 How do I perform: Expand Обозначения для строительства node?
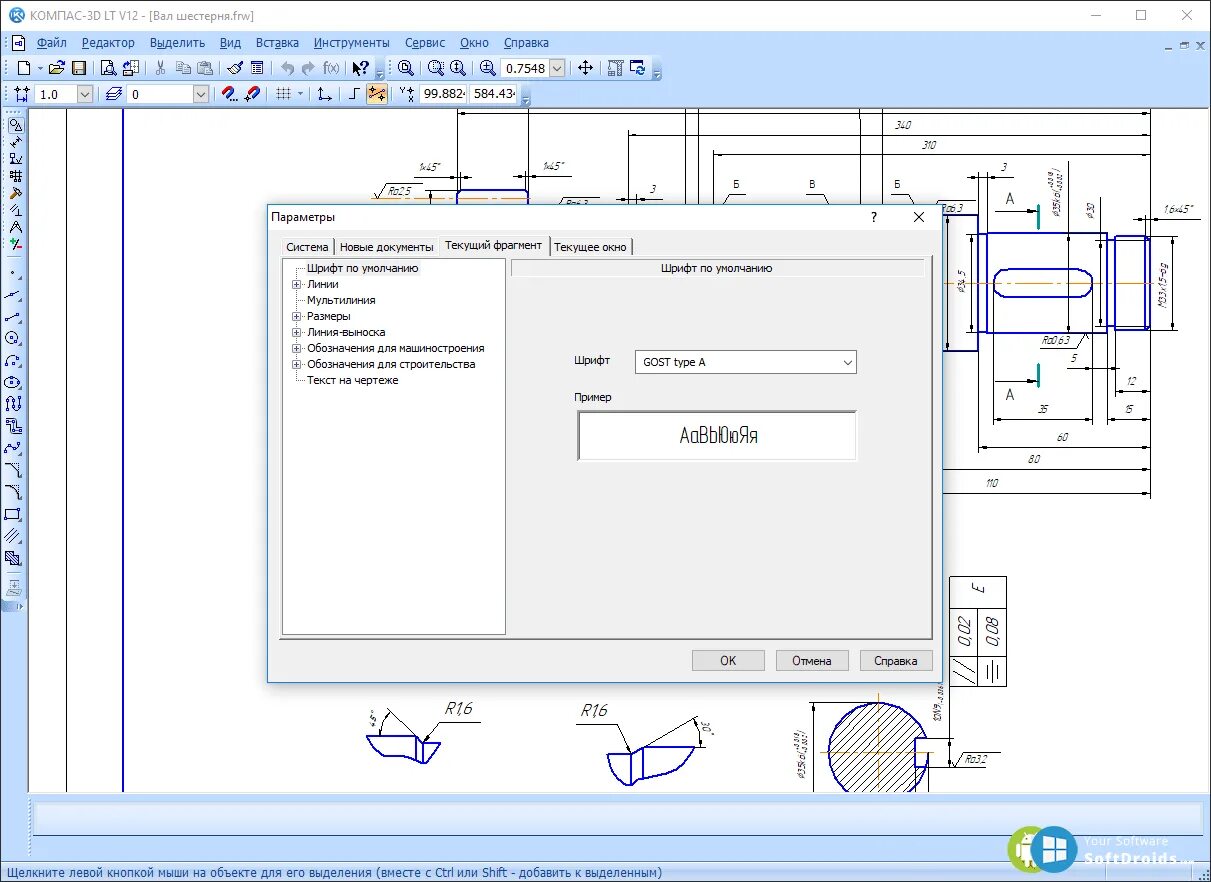coord(297,364)
